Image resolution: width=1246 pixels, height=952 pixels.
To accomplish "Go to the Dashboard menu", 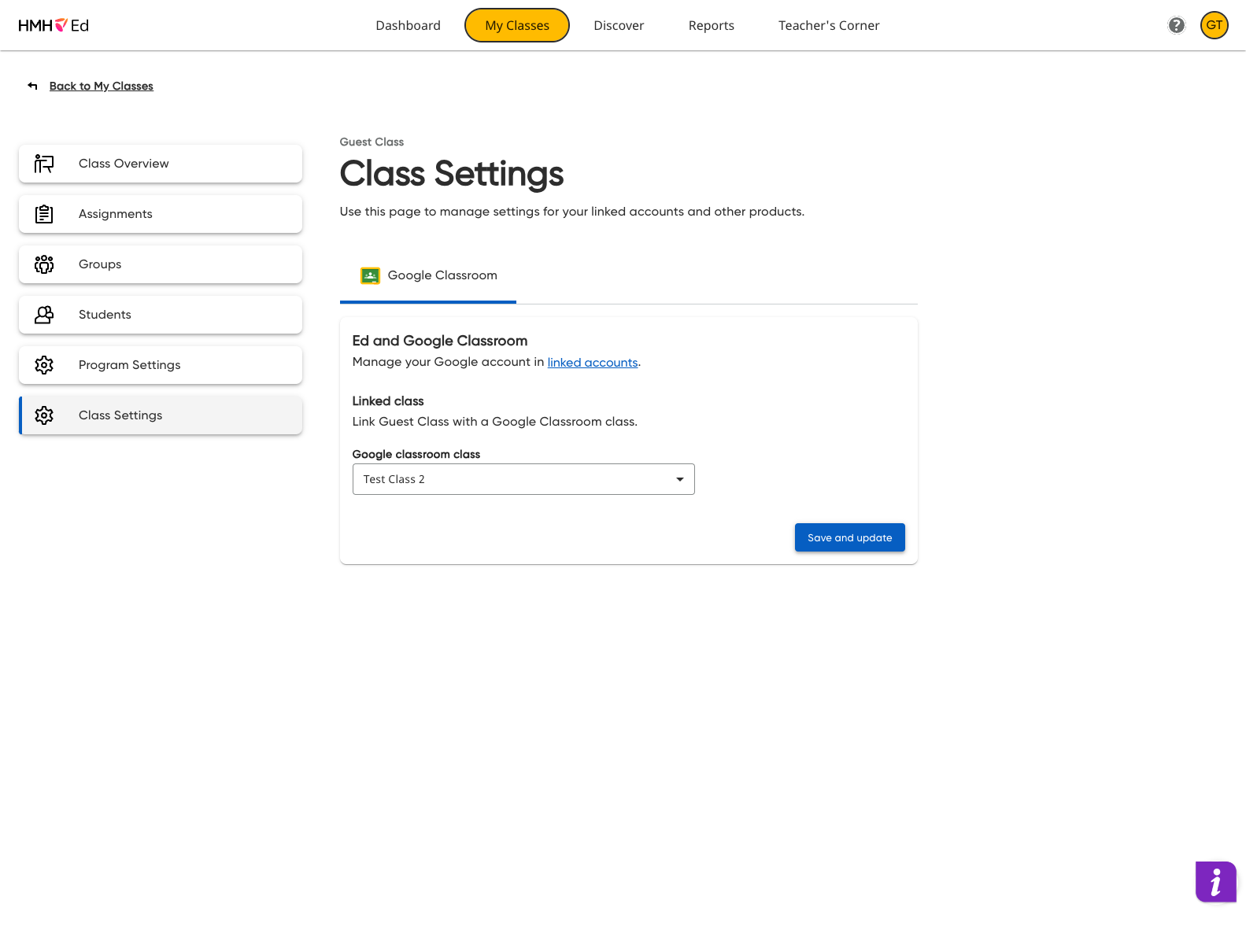I will click(409, 25).
